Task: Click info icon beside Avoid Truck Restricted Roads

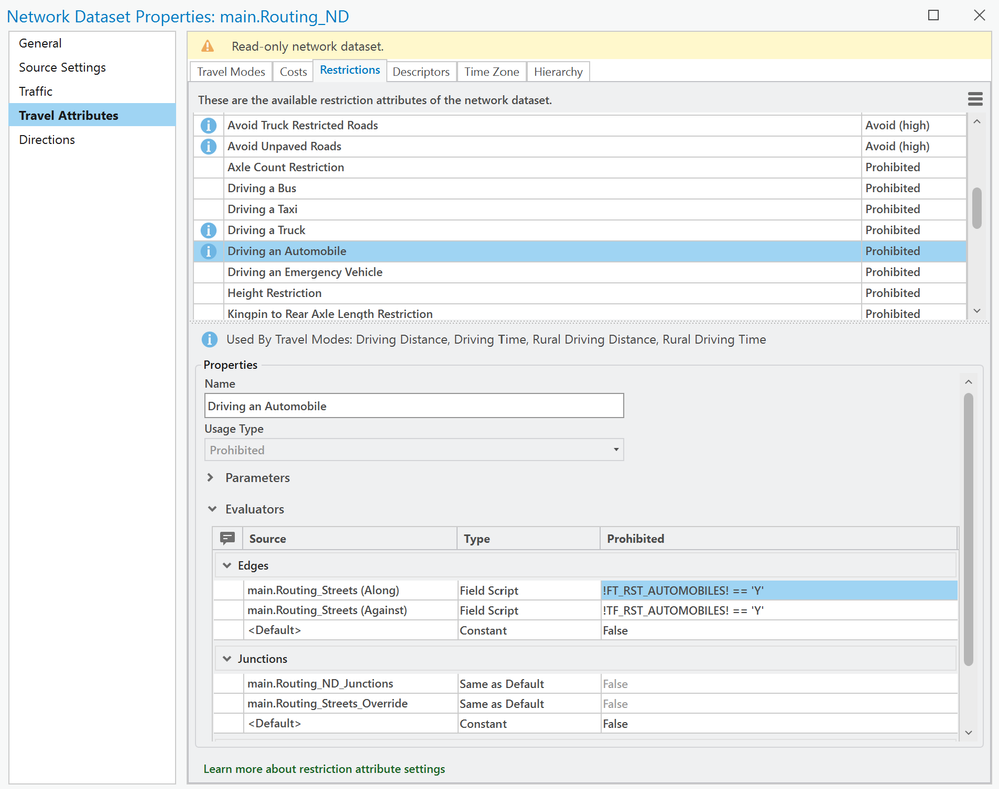Action: click(x=209, y=126)
